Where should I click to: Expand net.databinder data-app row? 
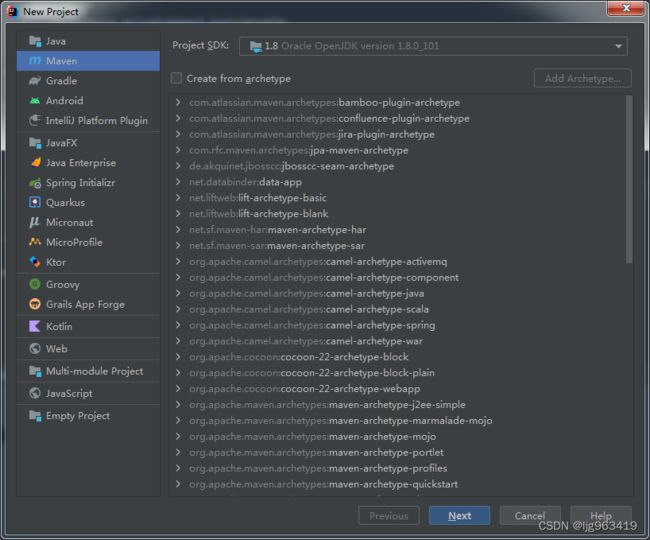178,182
